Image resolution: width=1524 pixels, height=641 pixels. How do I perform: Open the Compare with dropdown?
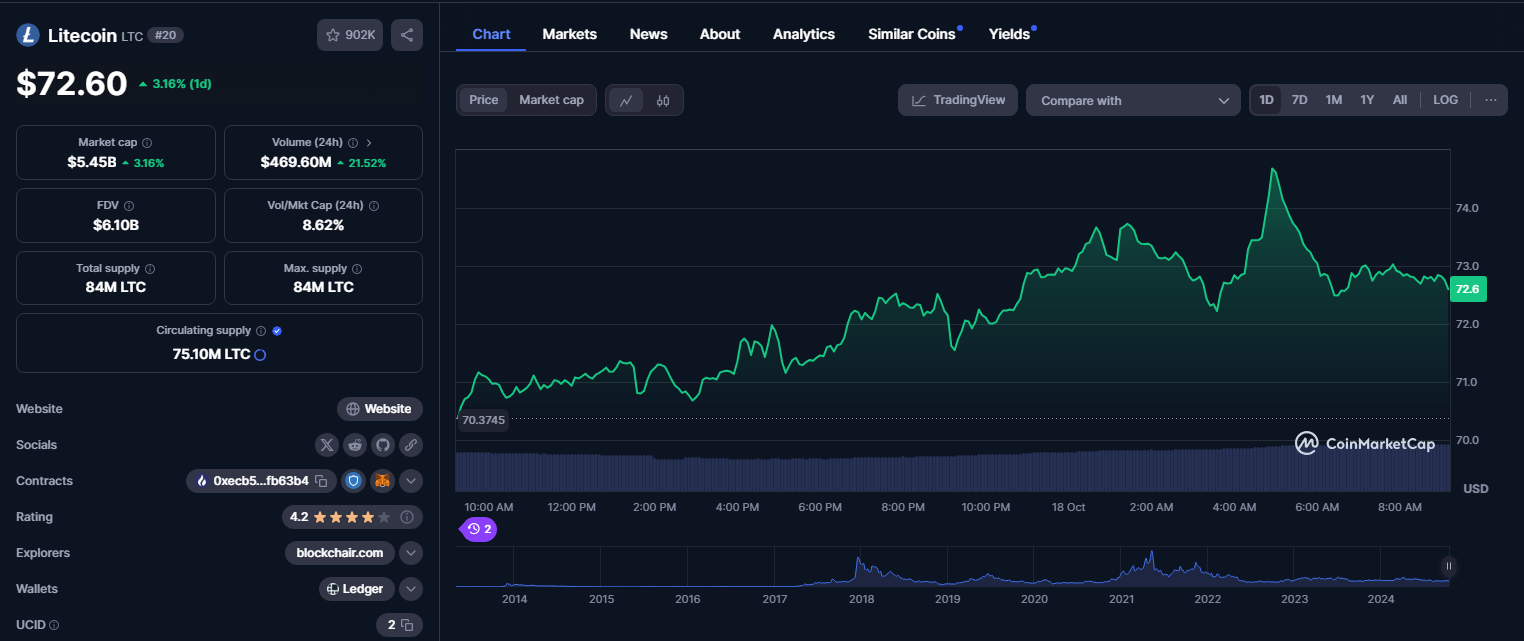click(1133, 100)
